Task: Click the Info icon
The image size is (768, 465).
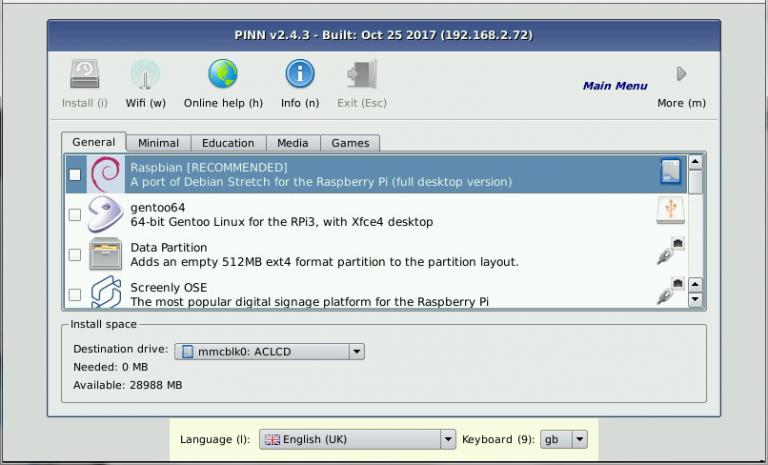Action: coord(299,75)
